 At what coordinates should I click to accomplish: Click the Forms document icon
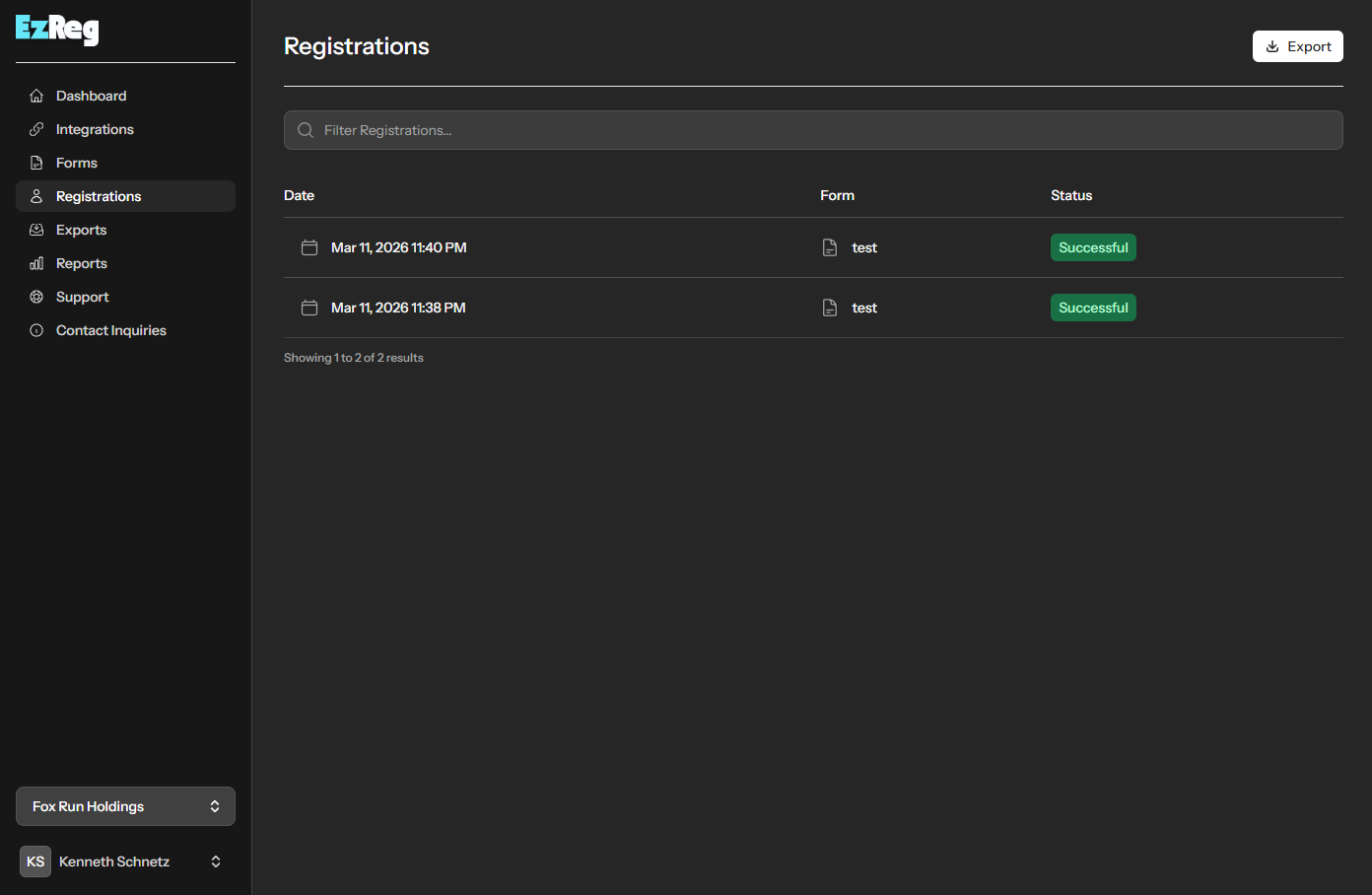point(36,163)
